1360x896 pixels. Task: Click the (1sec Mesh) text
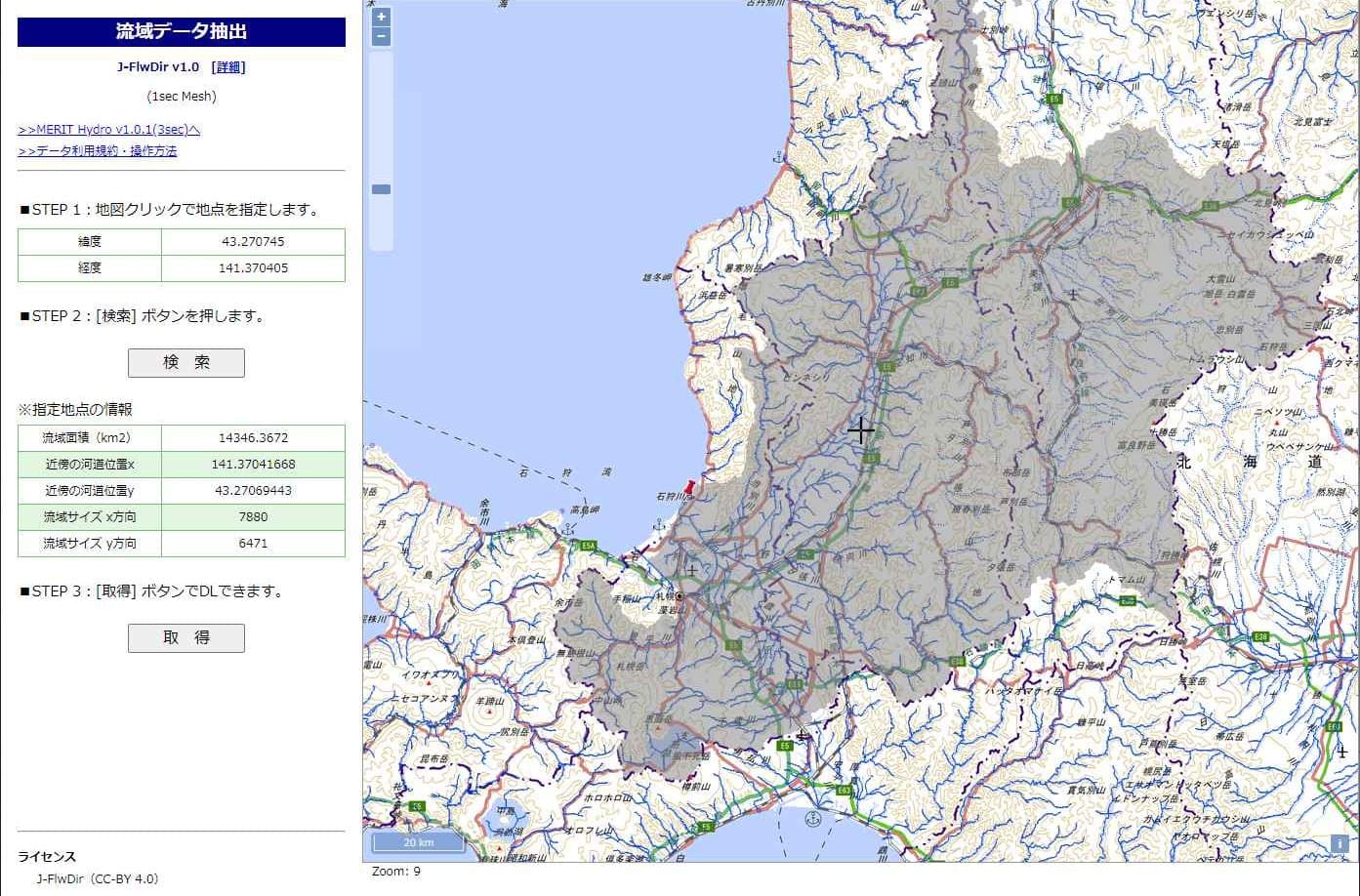tap(182, 97)
